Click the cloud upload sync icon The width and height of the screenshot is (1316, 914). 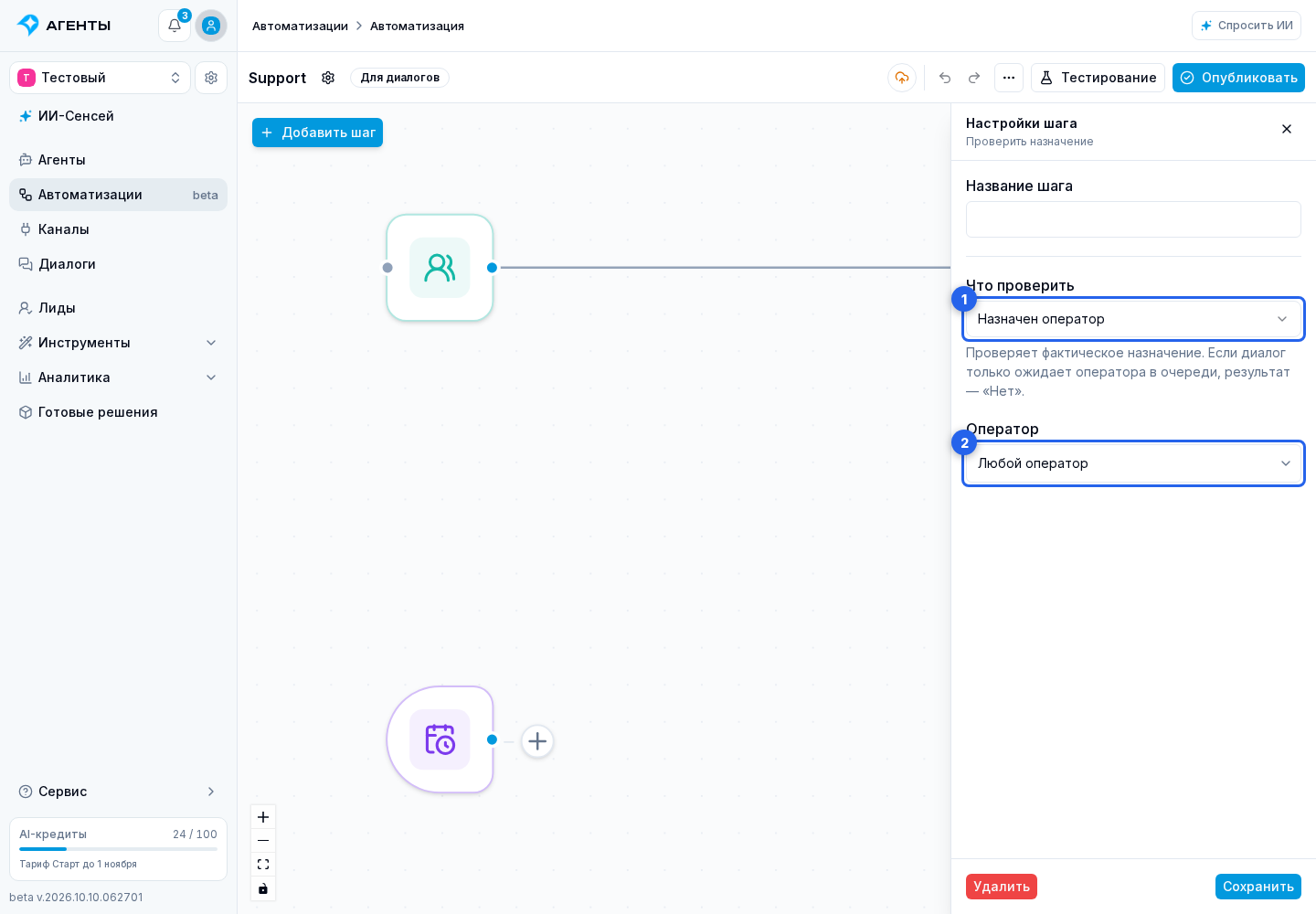point(902,78)
